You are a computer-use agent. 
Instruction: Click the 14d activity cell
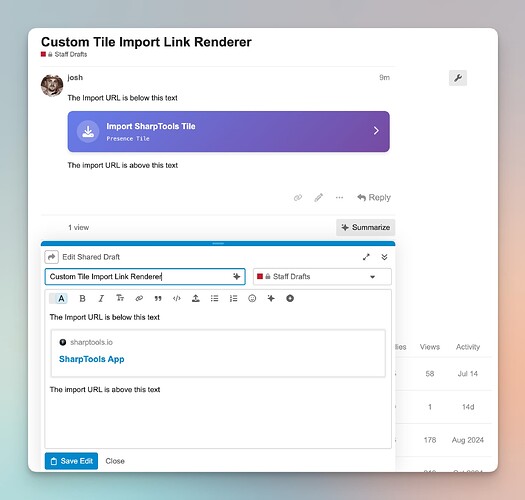pyautogui.click(x=468, y=407)
